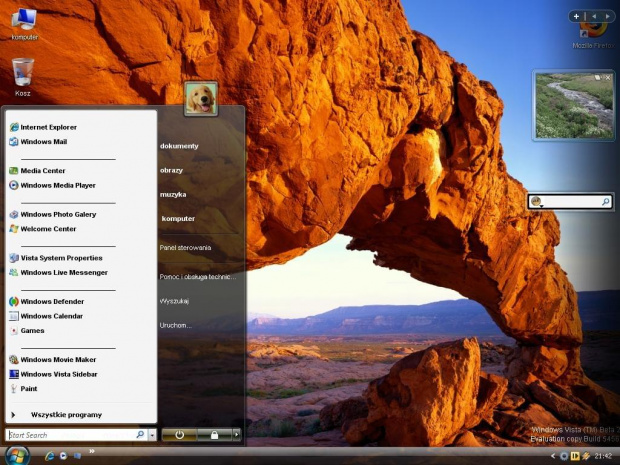
Task: Open shutdown options arrow beside lock
Action: click(236, 435)
